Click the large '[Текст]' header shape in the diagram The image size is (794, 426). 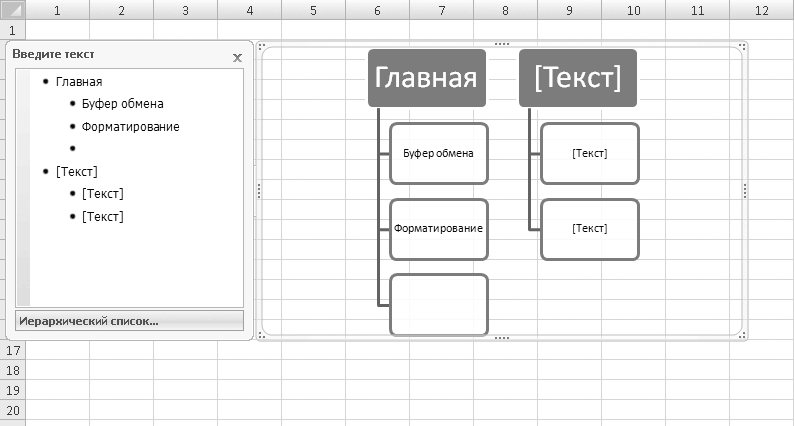coord(578,78)
